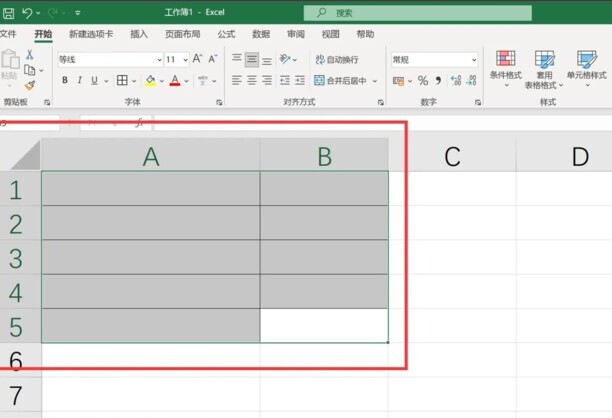Open 条件格式 conditional formatting
This screenshot has height=418, width=612.
(506, 69)
